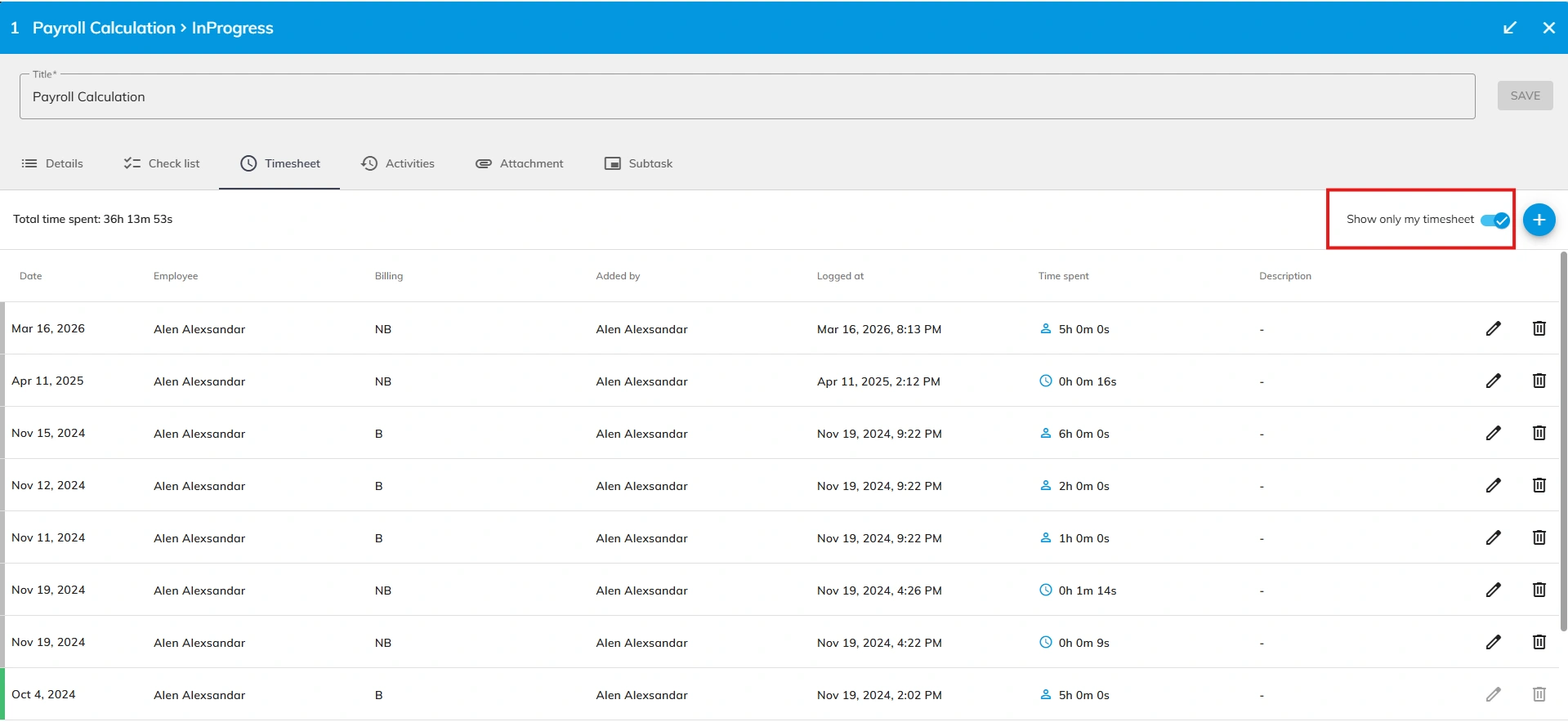Viewport: 1568px width, 722px height.
Task: Open the Attachment tab
Action: click(x=520, y=164)
